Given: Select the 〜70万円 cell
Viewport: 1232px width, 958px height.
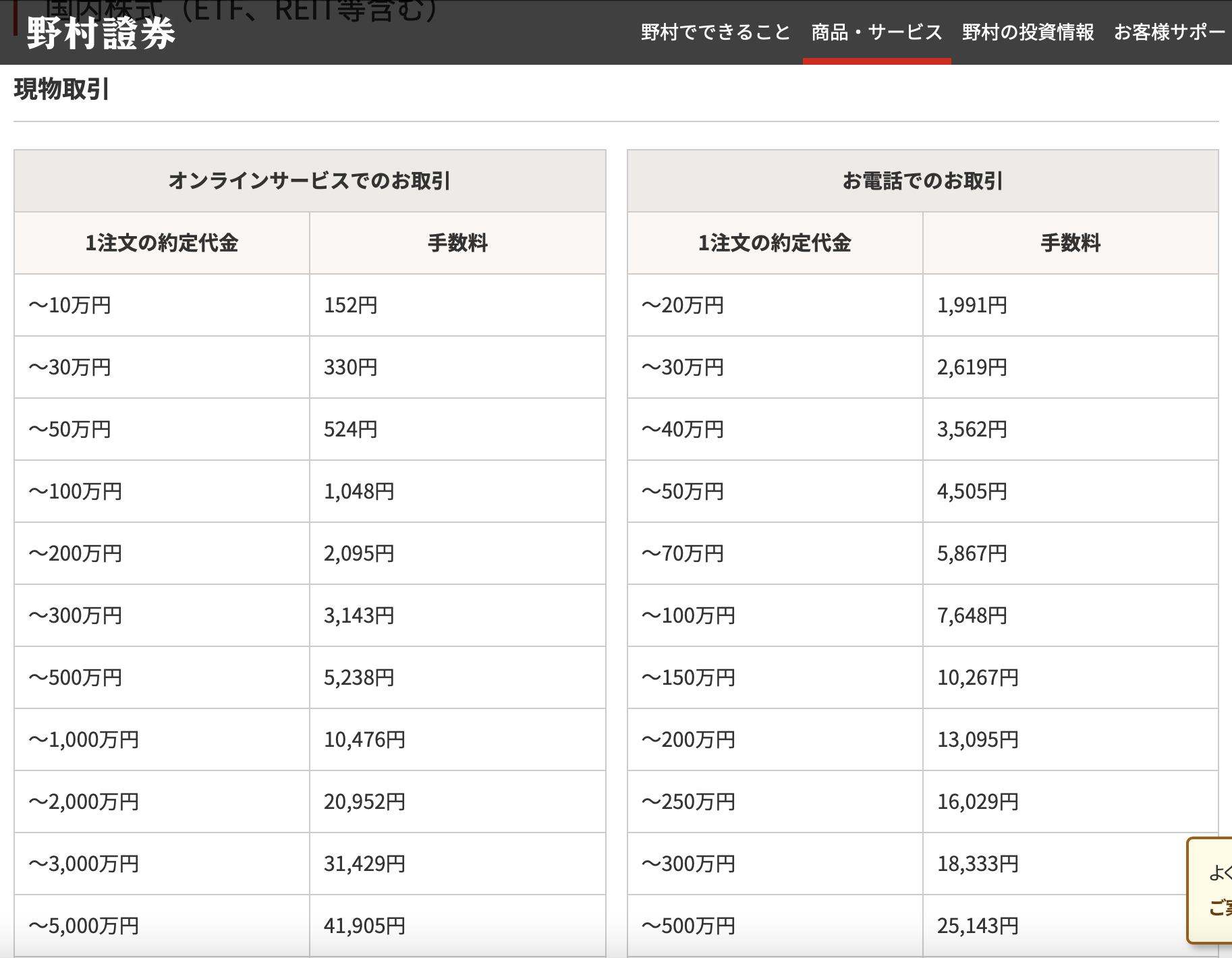Looking at the screenshot, I should (775, 553).
